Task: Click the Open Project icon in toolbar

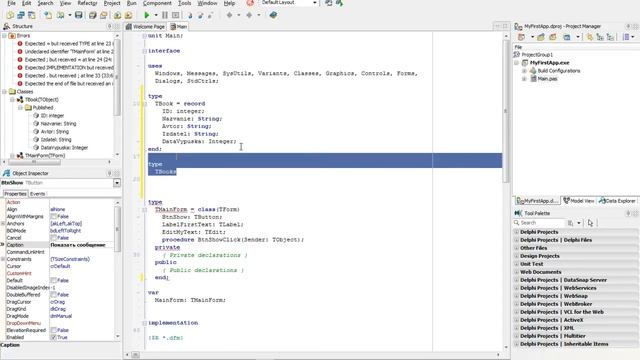Action: pos(104,15)
